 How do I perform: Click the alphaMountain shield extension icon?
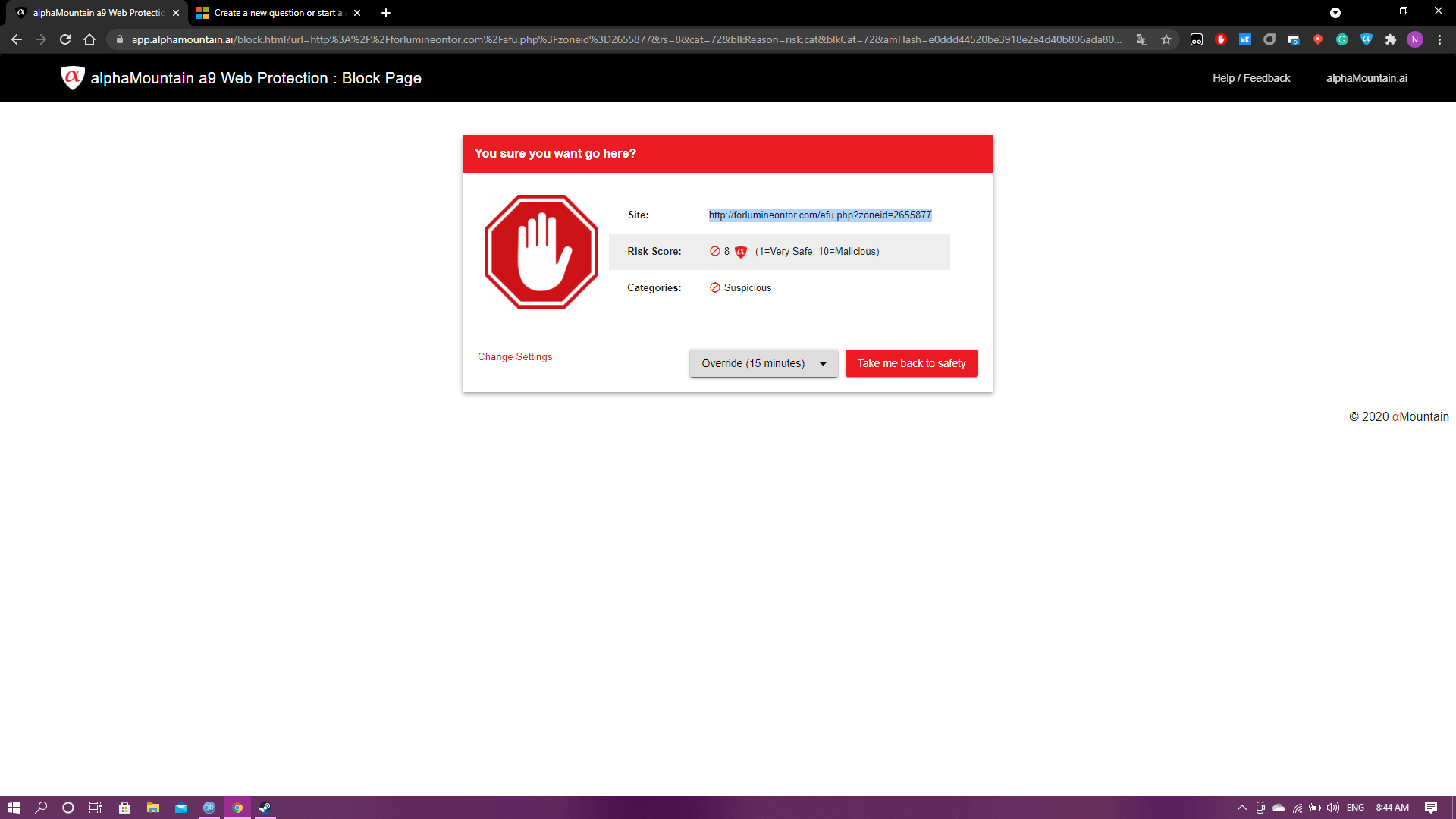(1367, 39)
